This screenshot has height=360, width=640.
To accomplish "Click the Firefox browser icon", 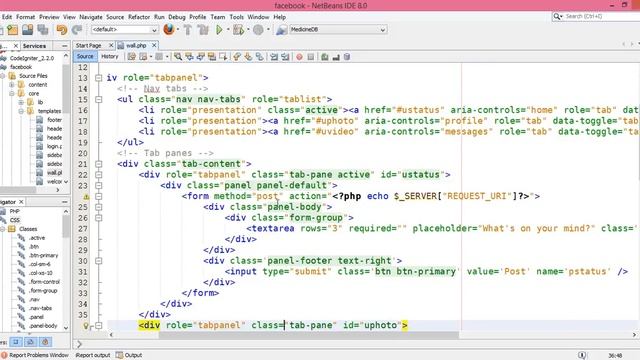I will pyautogui.click(x=169, y=29).
